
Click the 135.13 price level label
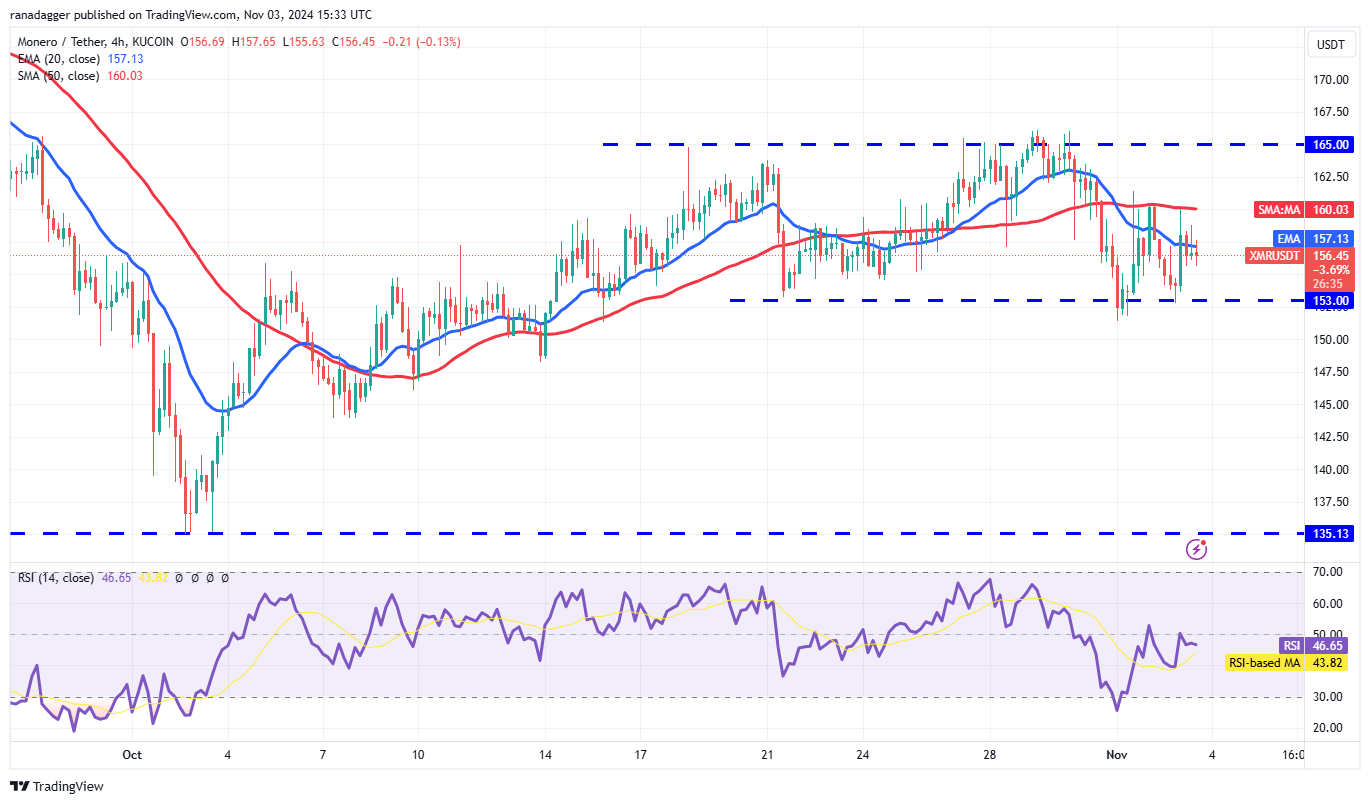pyautogui.click(x=1330, y=533)
